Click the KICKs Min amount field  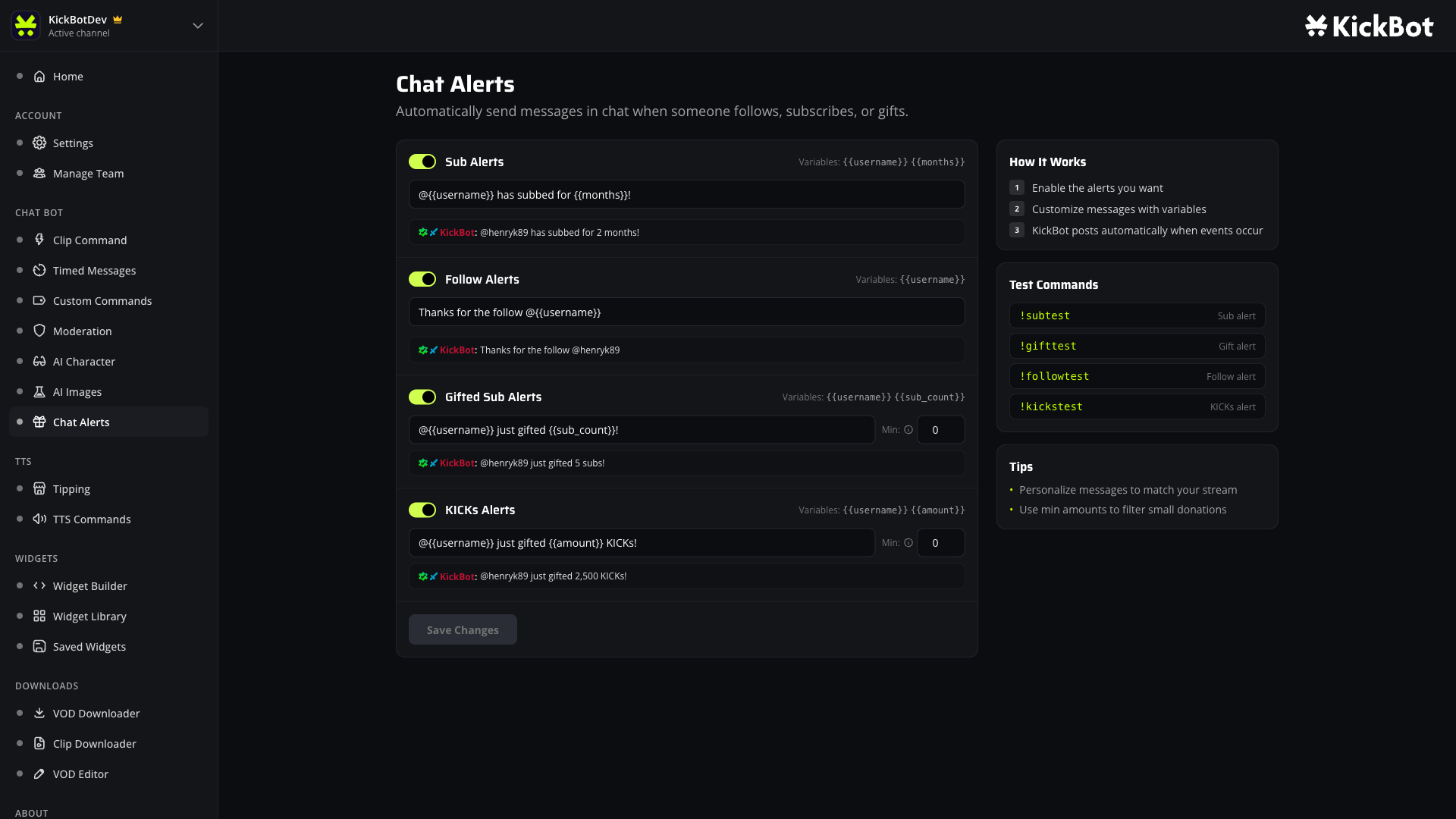tap(940, 542)
